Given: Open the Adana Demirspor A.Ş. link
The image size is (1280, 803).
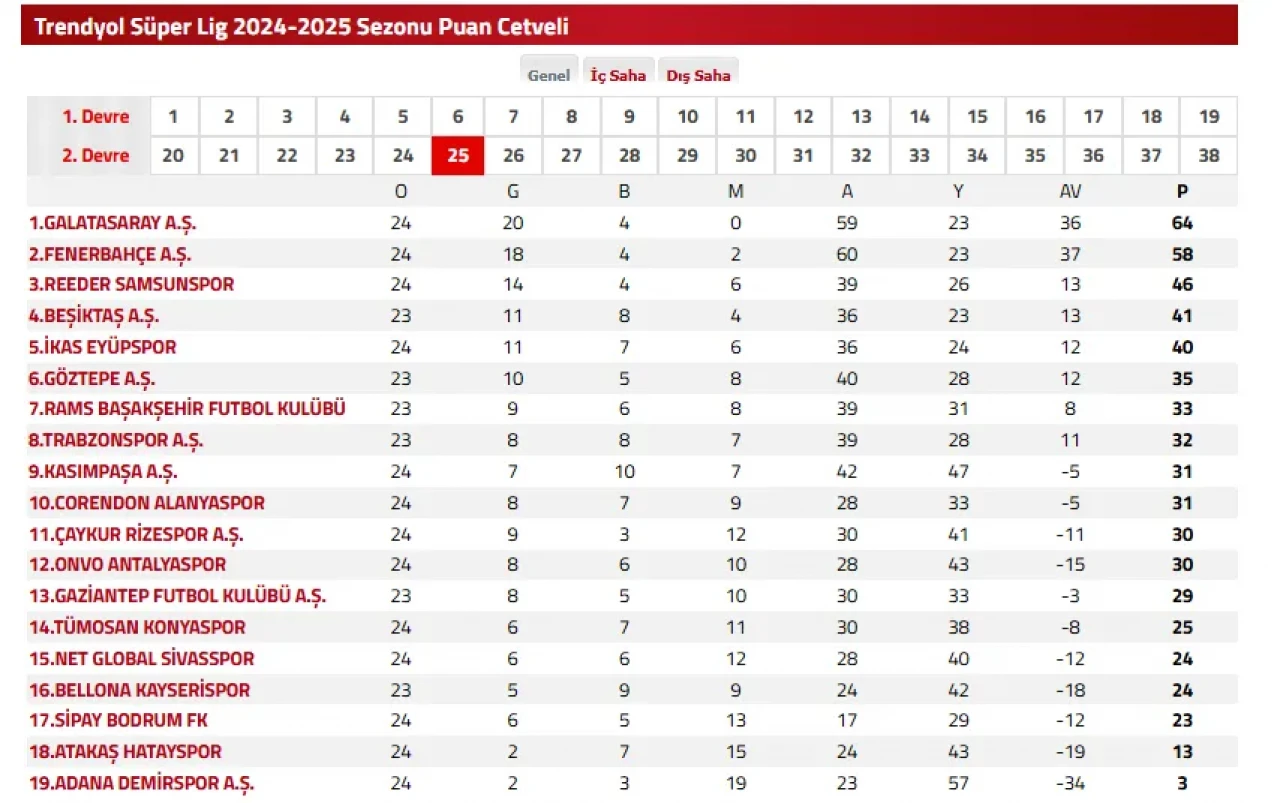Looking at the screenshot, I should click(141, 783).
